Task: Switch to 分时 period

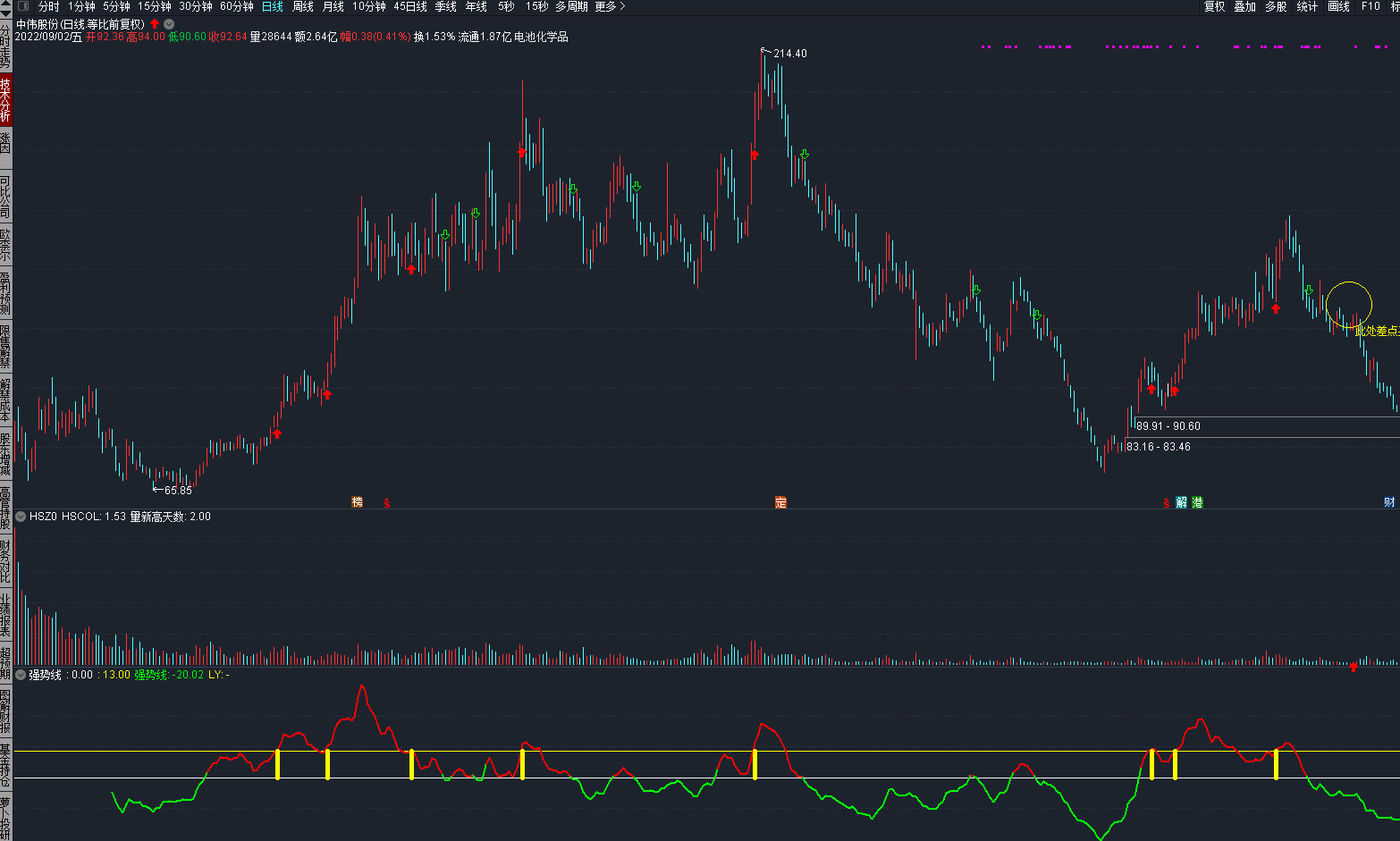Action: (x=48, y=6)
